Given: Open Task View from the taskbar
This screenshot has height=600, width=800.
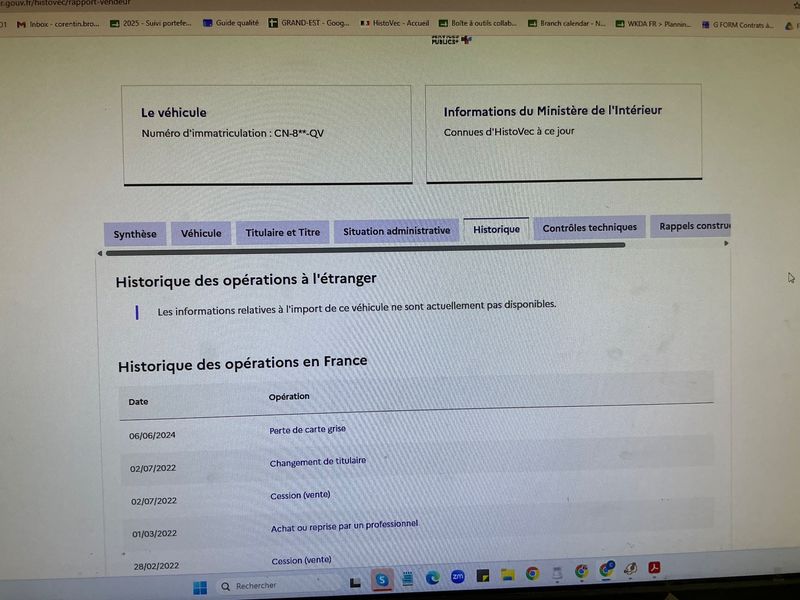Looking at the screenshot, I should tap(355, 582).
